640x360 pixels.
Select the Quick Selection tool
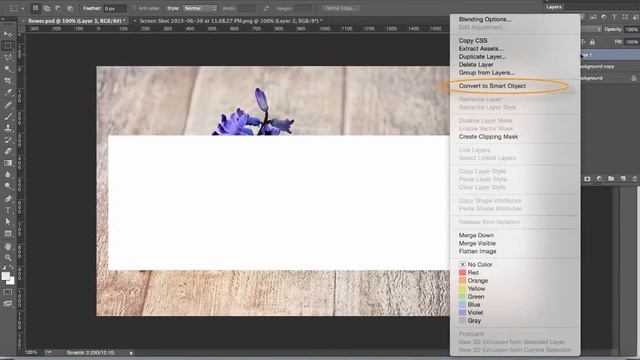[8, 69]
